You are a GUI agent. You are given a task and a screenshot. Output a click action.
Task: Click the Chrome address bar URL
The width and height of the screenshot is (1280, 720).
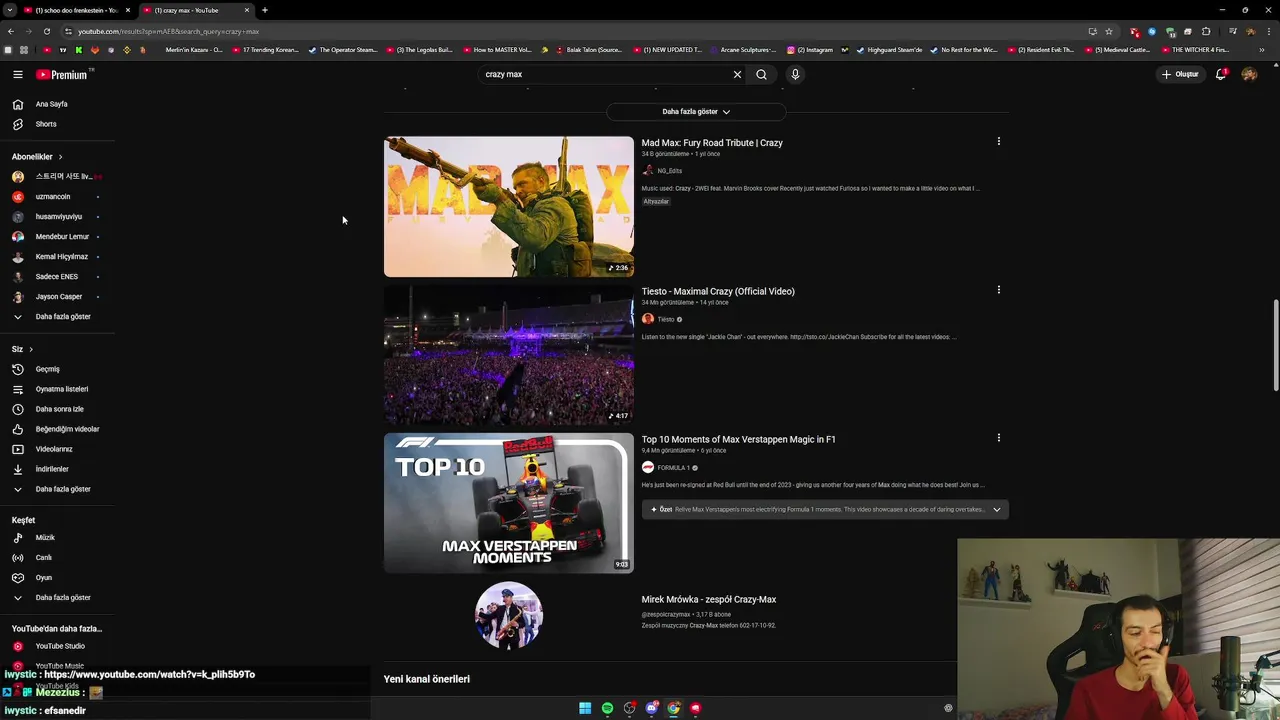168,31
